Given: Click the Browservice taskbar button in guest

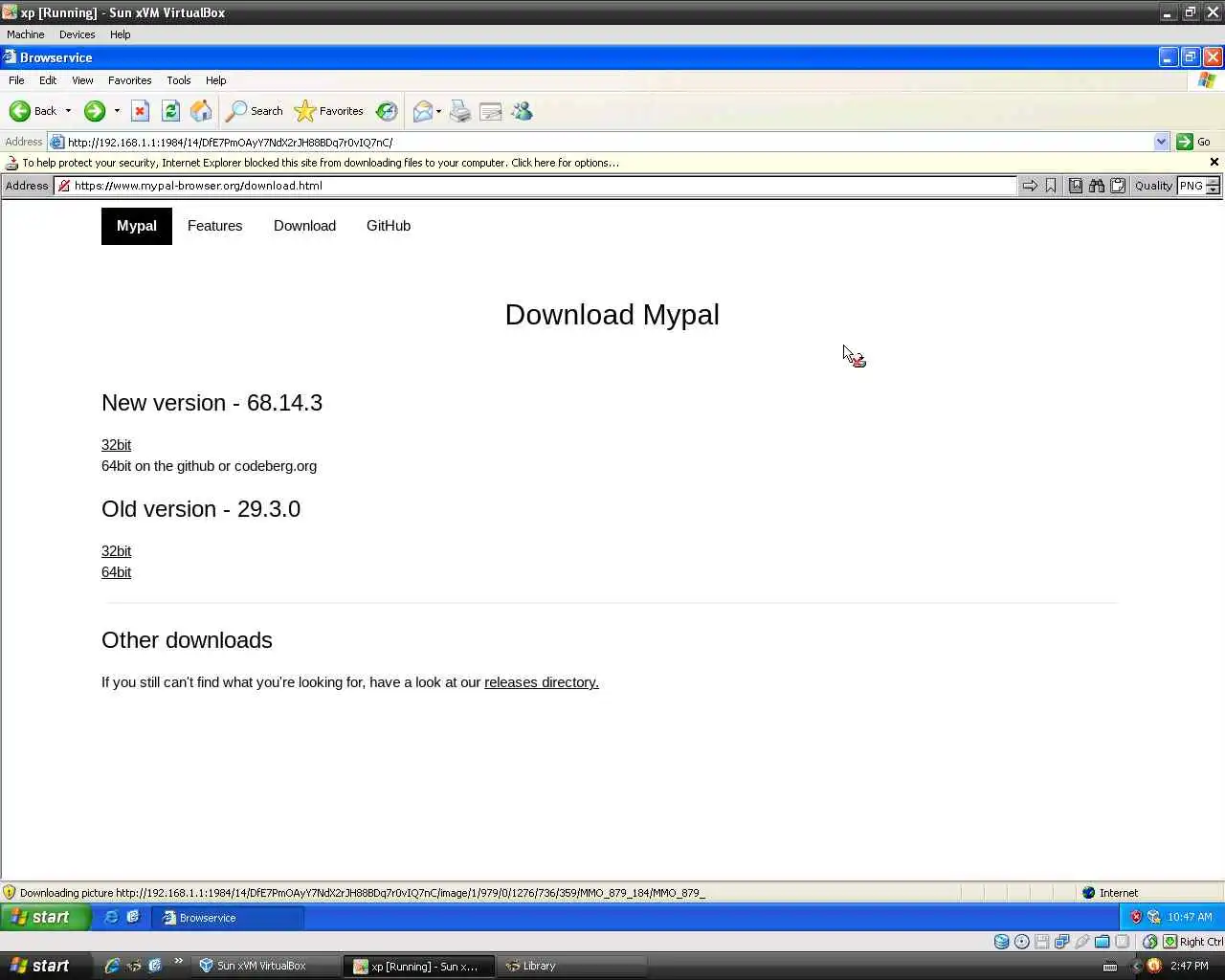Looking at the screenshot, I should click(x=228, y=918).
